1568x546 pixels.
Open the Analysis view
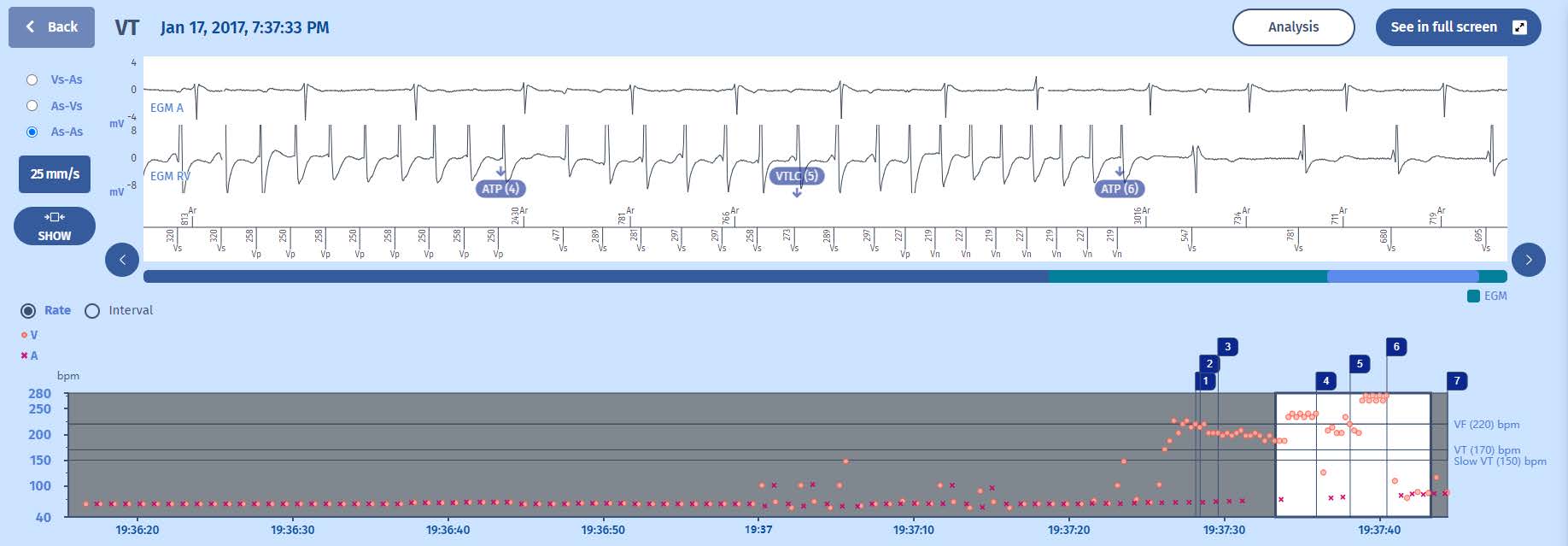coord(1293,27)
